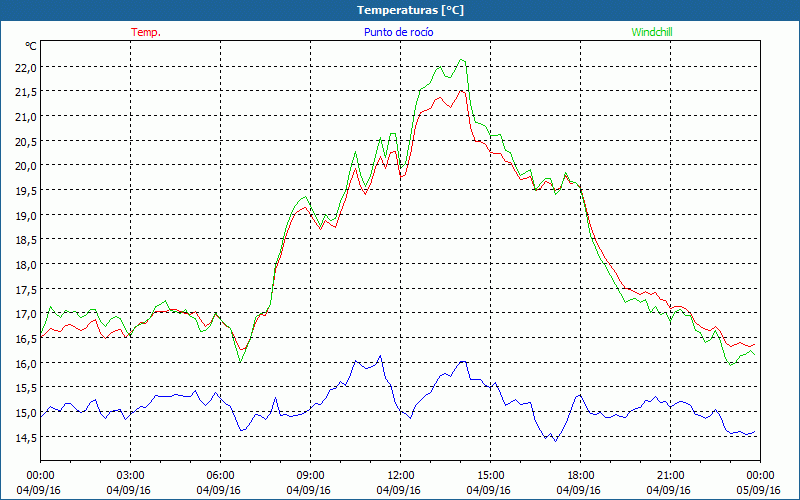800x500 pixels.
Task: Click the 15,5 y-axis value
Action: click(x=26, y=388)
